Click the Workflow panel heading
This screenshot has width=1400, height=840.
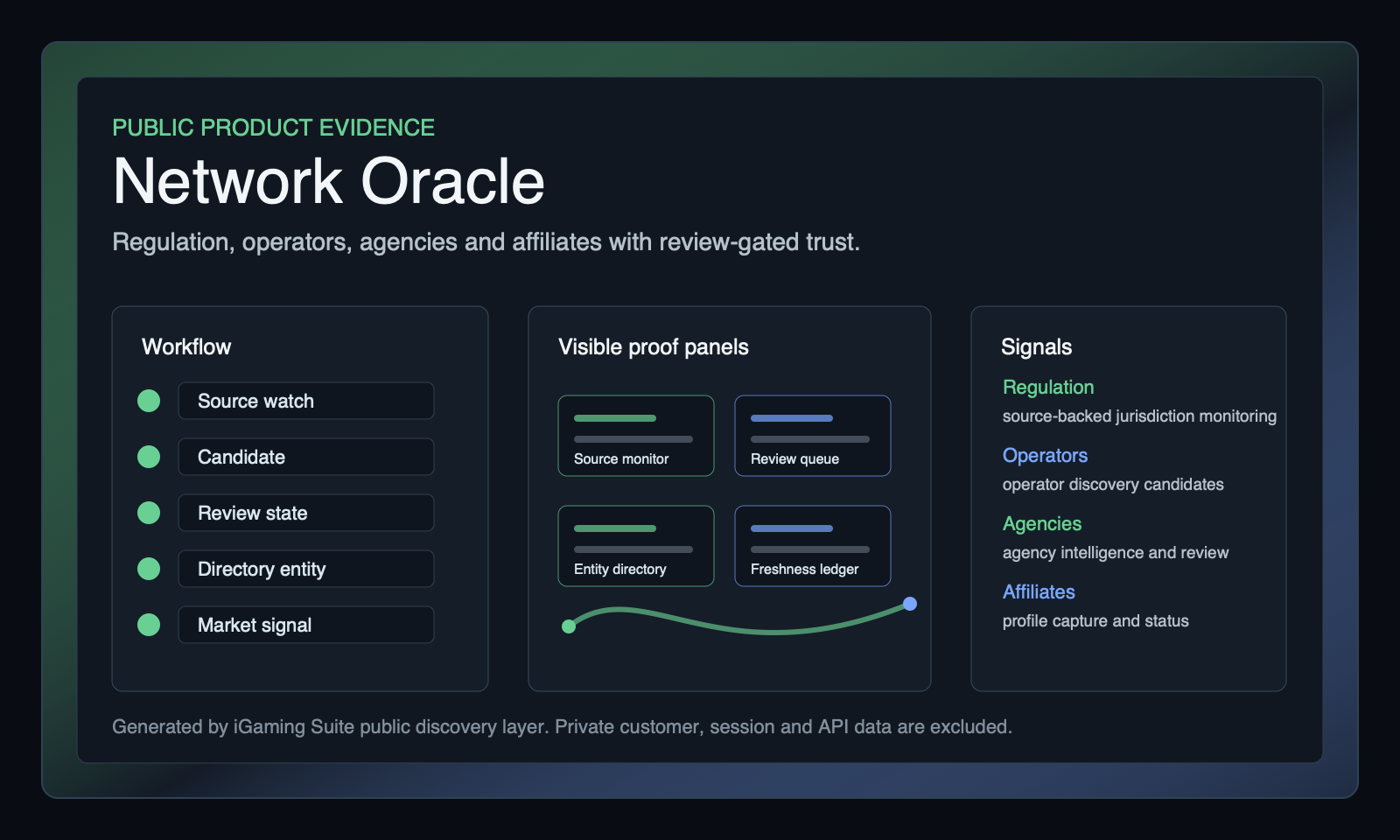point(186,346)
